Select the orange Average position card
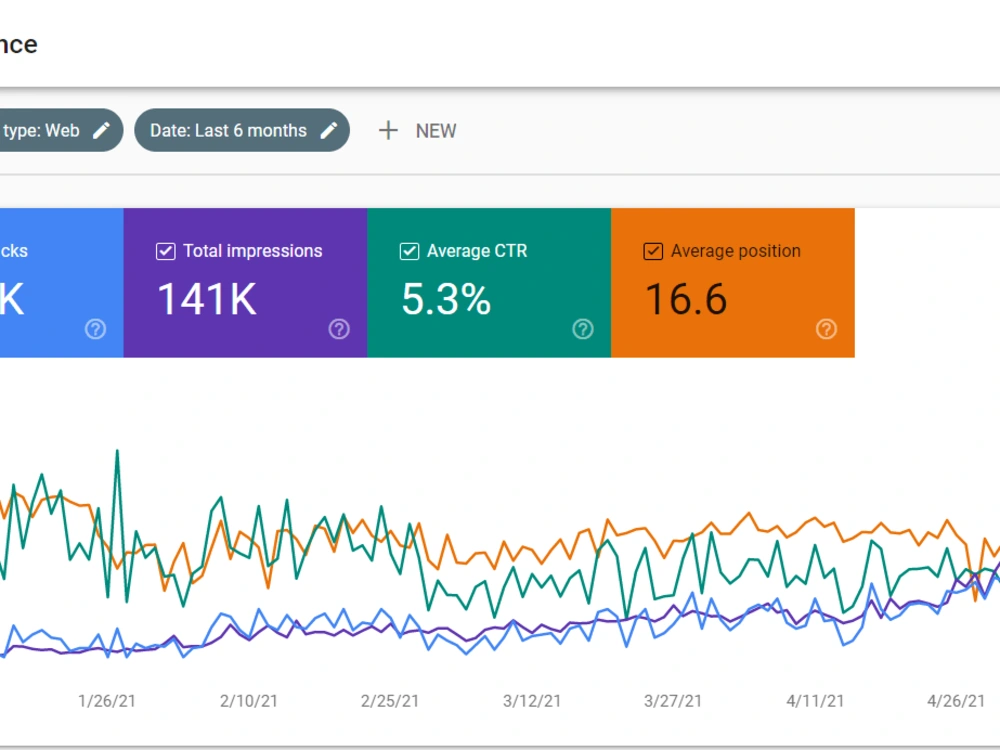Screen dimensions: 1000x750 [733, 283]
